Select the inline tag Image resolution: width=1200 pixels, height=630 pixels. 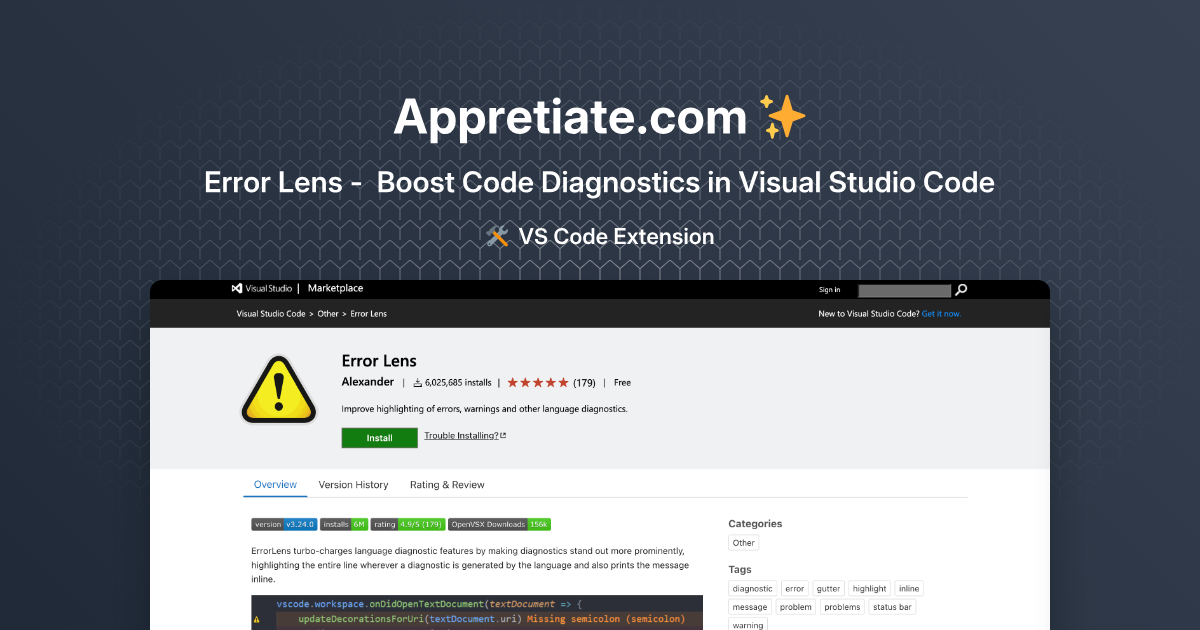pyautogui.click(x=909, y=589)
